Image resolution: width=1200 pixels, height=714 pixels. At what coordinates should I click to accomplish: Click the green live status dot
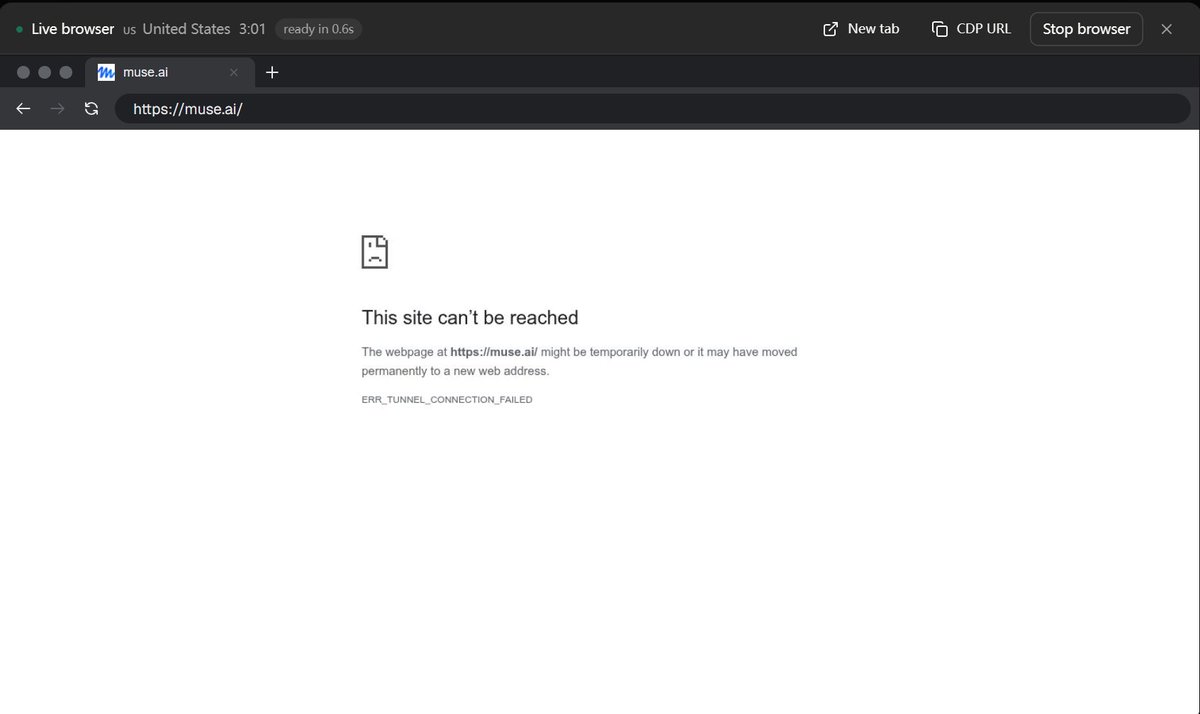pos(19,29)
